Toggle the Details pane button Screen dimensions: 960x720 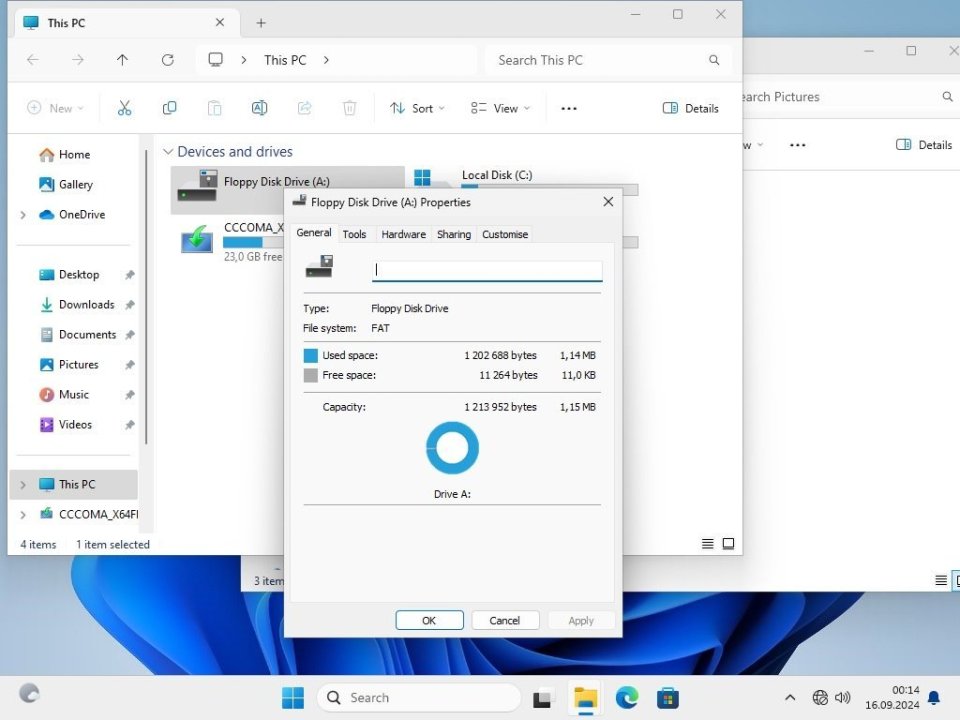691,108
